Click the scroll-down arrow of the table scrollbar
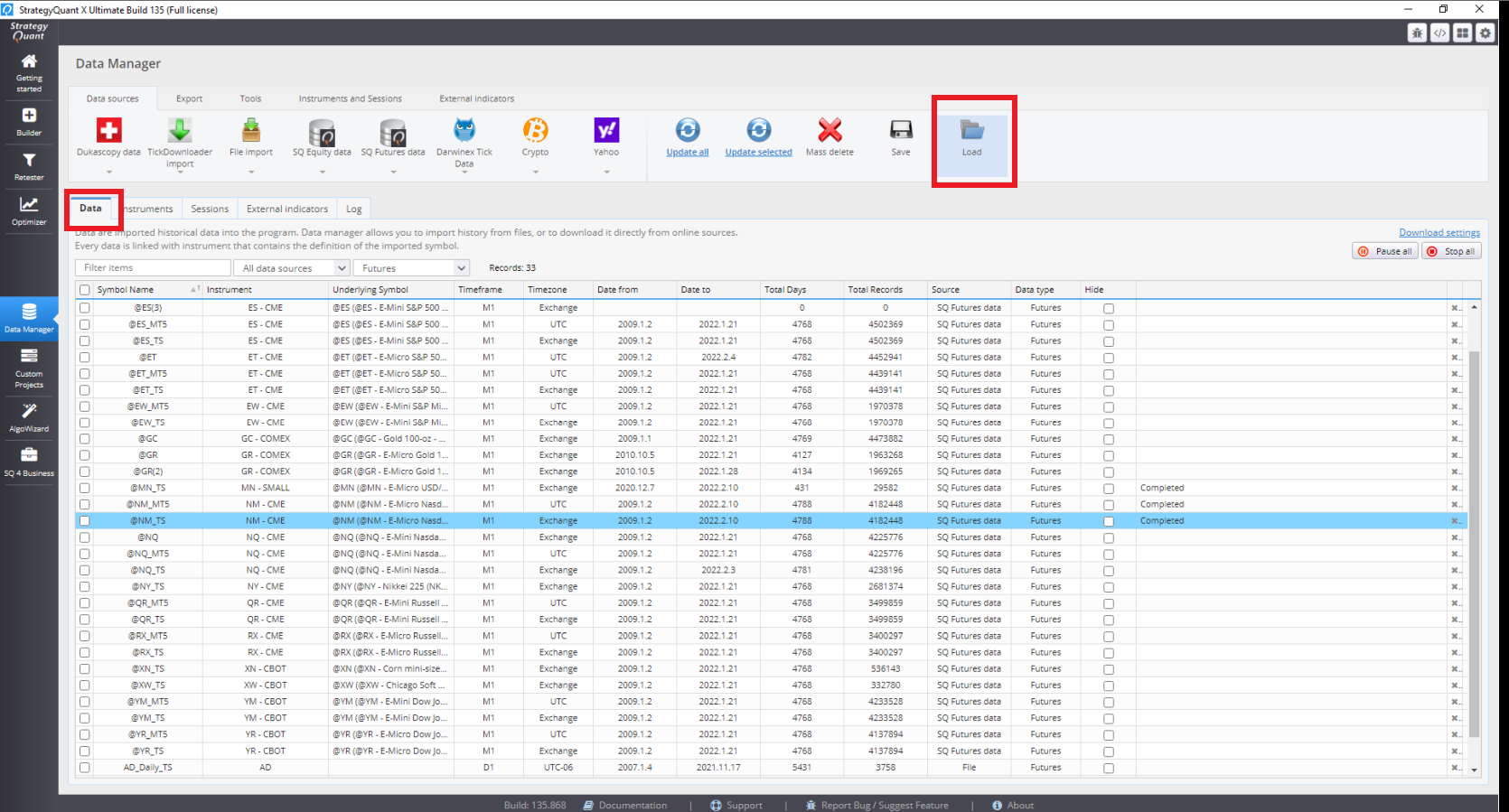The height and width of the screenshot is (812, 1509). pos(1474,770)
